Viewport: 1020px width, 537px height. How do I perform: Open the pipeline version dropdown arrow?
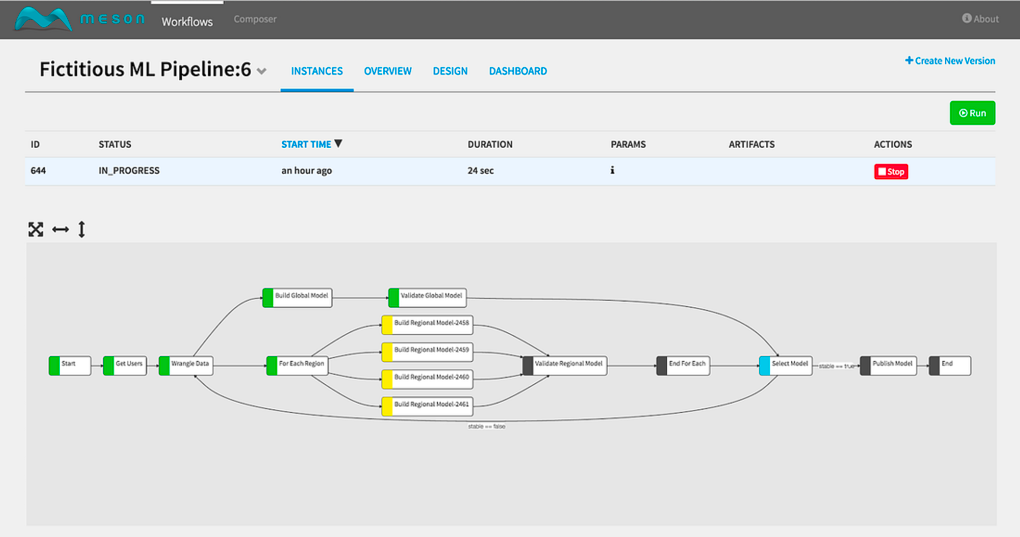coord(262,72)
